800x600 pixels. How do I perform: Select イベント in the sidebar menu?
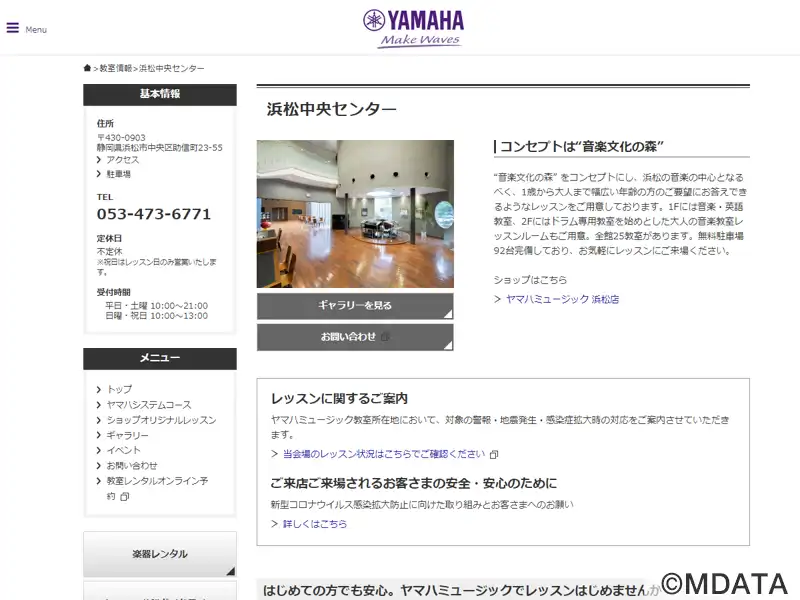123,451
